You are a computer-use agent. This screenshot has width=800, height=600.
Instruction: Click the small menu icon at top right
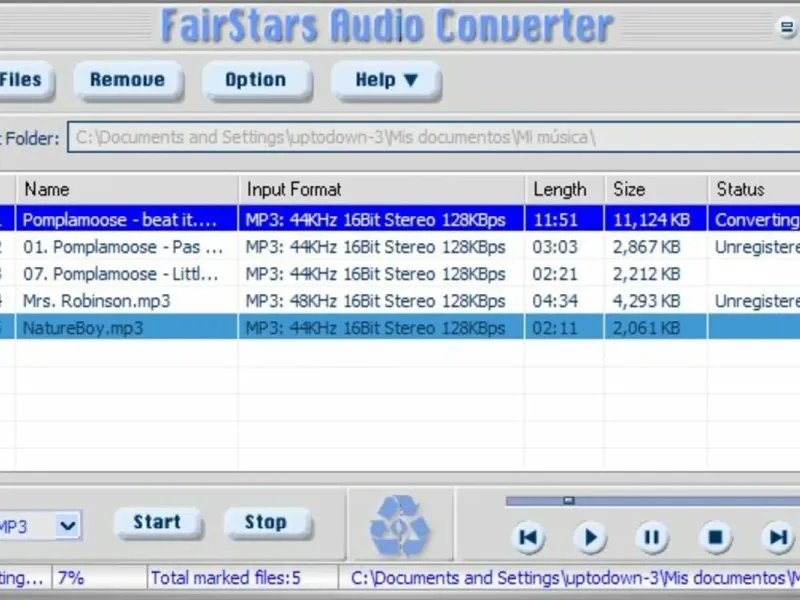coord(786,27)
